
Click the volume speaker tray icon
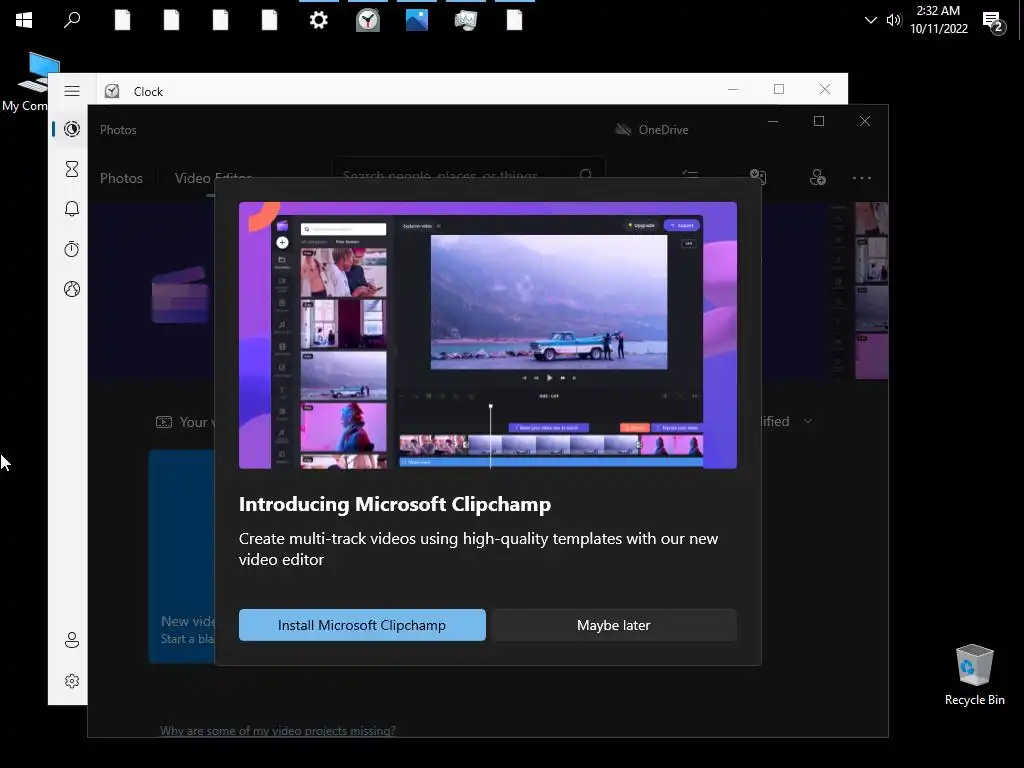point(893,20)
